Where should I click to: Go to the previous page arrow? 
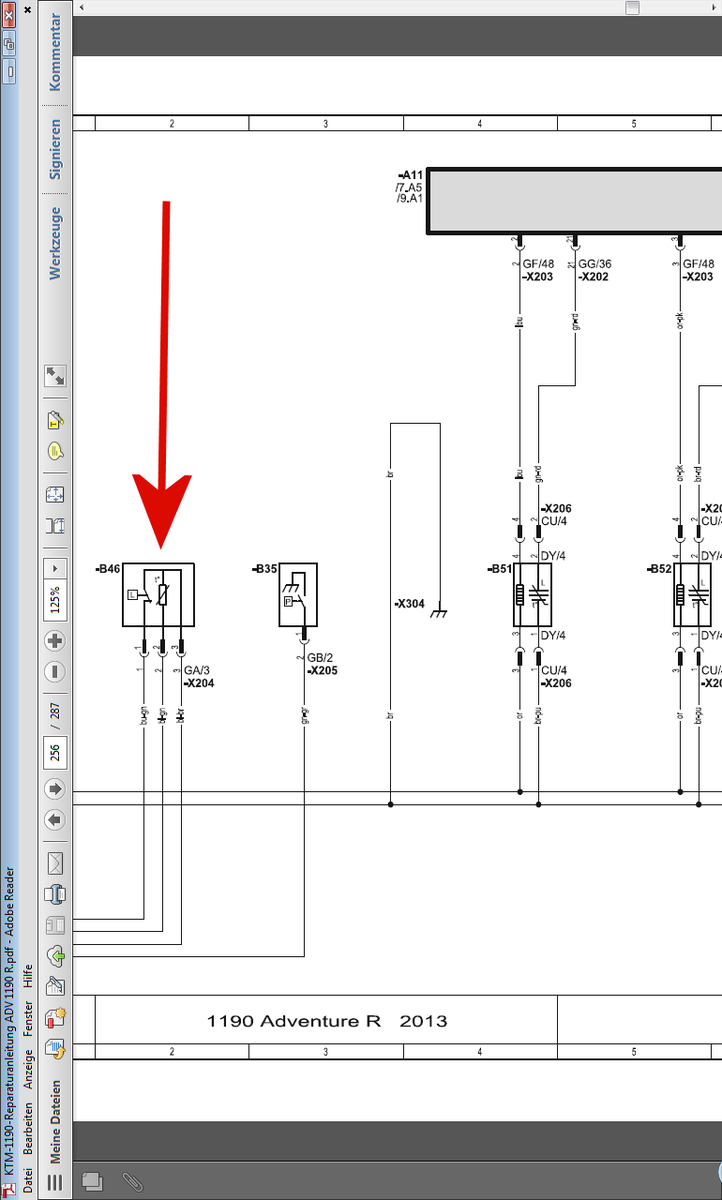pyautogui.click(x=55, y=821)
